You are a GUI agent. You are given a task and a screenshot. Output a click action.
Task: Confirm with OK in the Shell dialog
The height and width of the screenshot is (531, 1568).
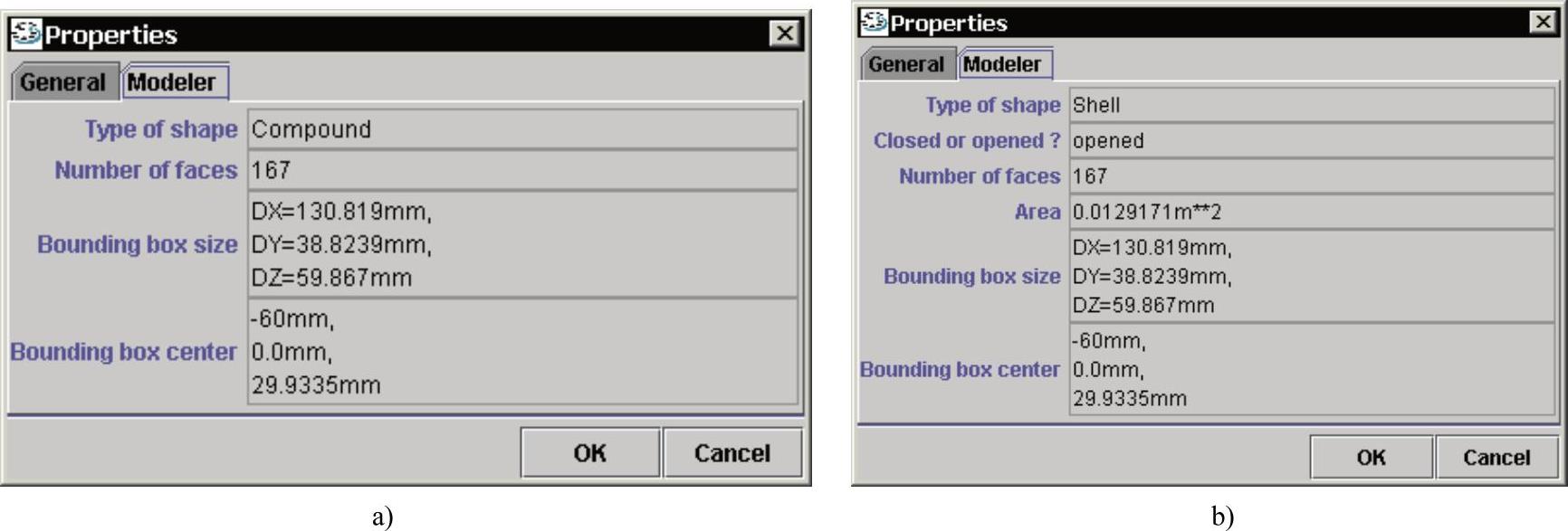click(x=1371, y=457)
